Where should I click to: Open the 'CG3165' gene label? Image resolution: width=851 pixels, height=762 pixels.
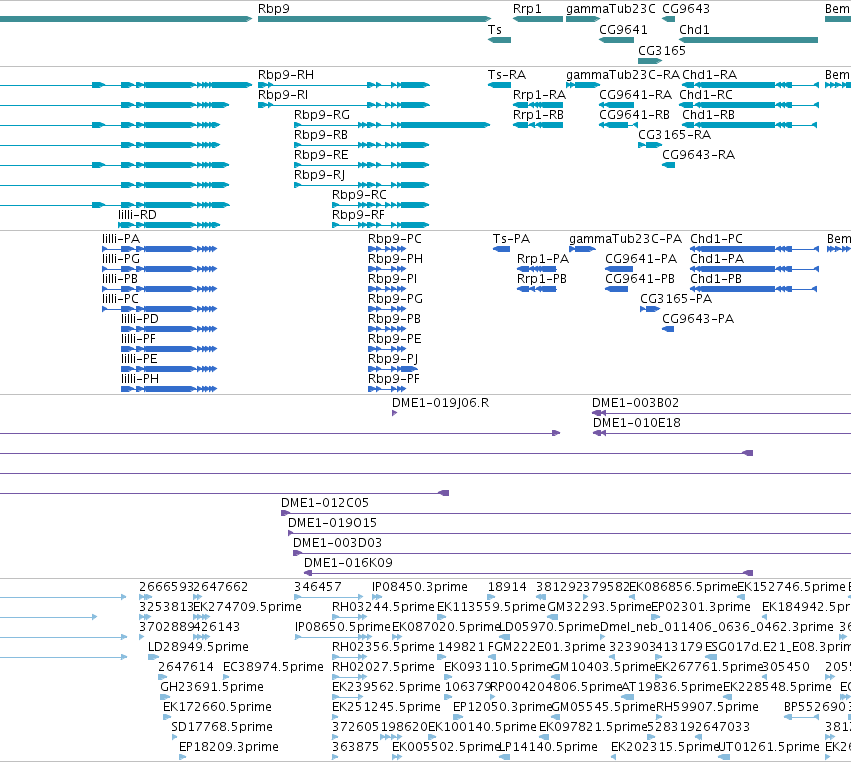coord(662,50)
